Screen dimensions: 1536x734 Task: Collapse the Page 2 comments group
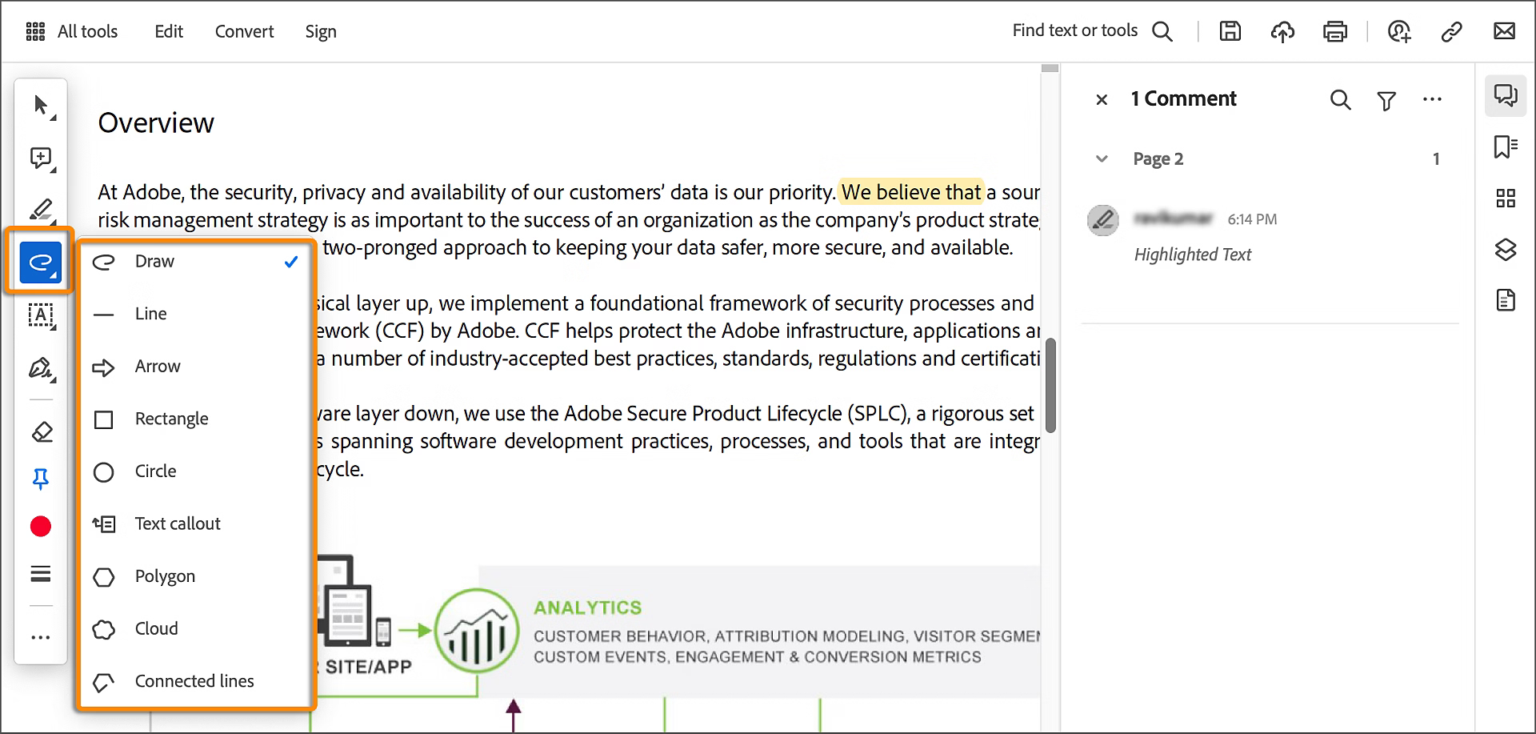[1102, 159]
